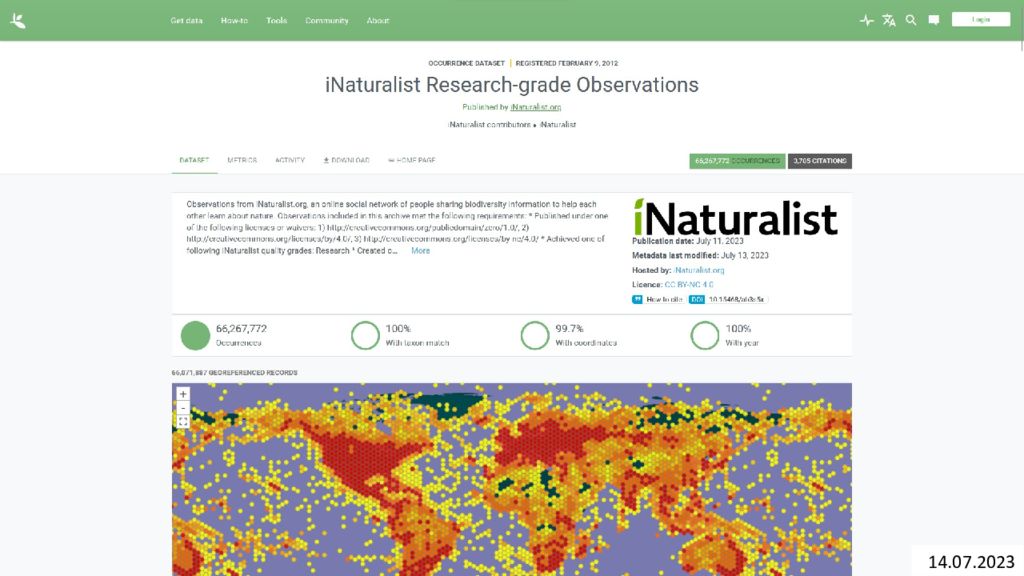Expand the description with the More link
1024x576 pixels.
click(421, 251)
